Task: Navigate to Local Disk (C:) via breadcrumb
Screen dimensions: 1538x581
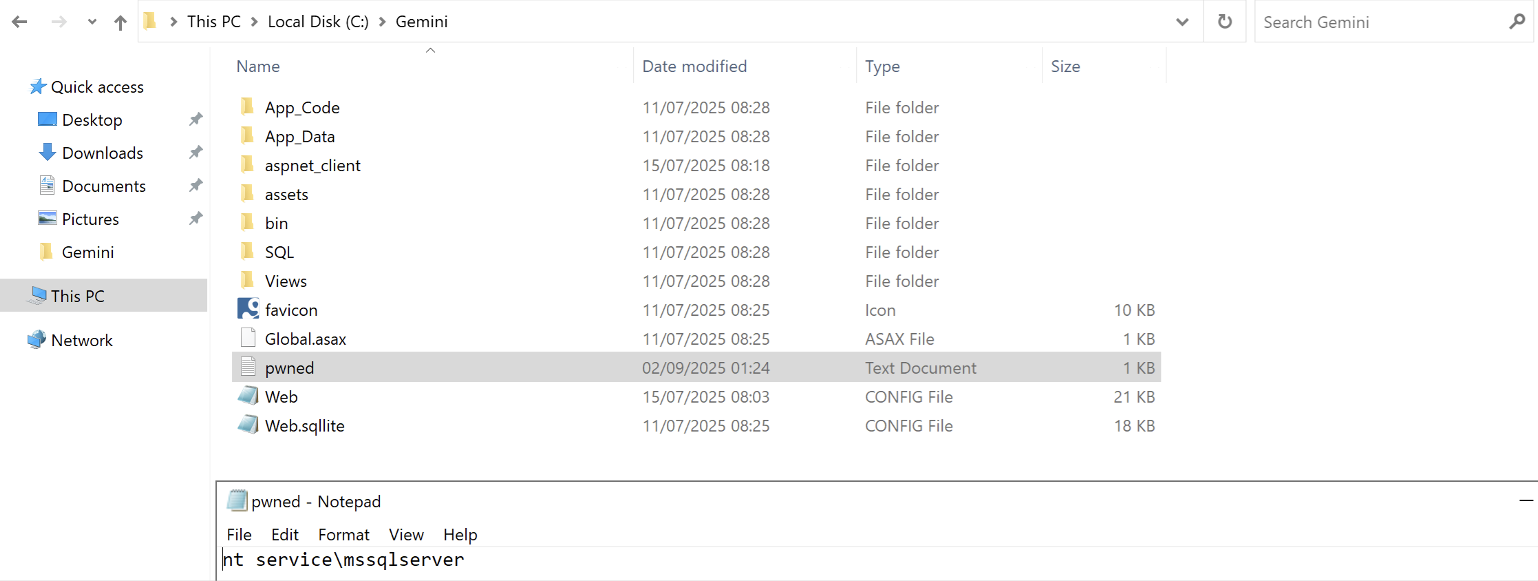Action: click(x=318, y=21)
